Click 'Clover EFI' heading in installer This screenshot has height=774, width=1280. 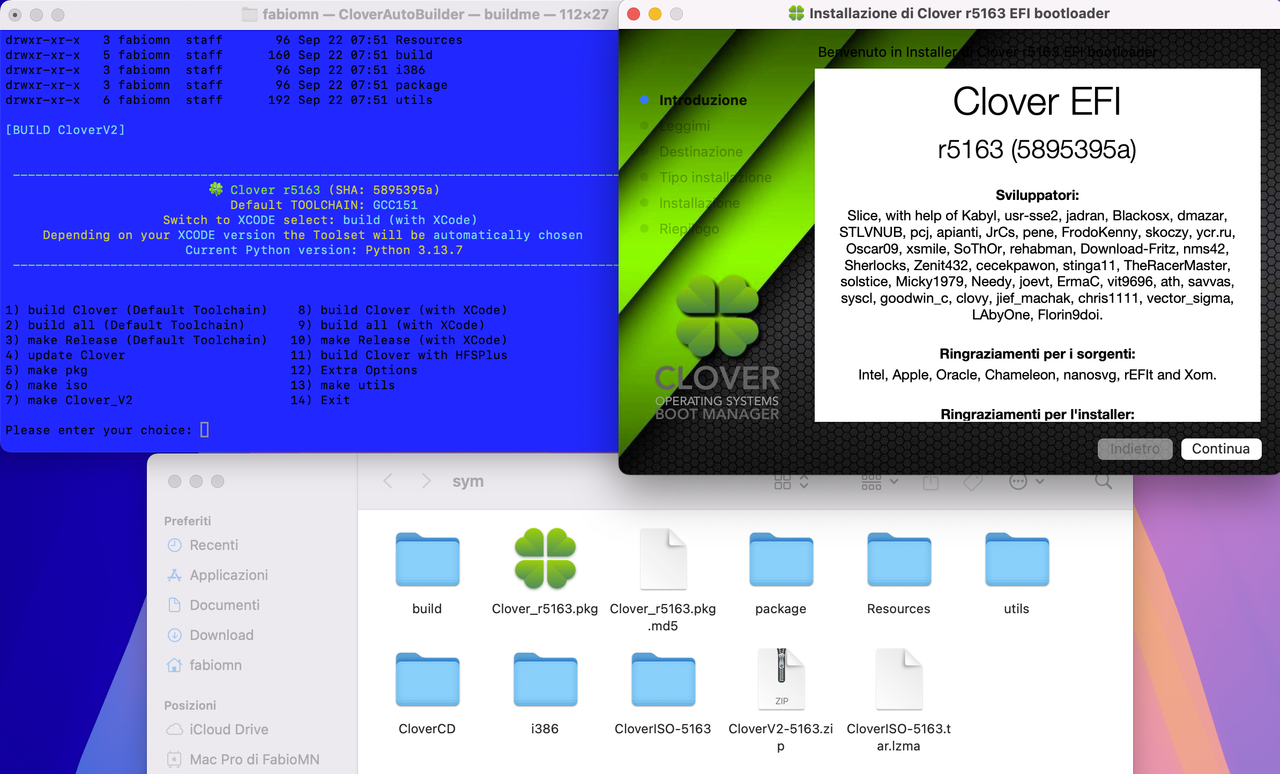(x=1037, y=102)
